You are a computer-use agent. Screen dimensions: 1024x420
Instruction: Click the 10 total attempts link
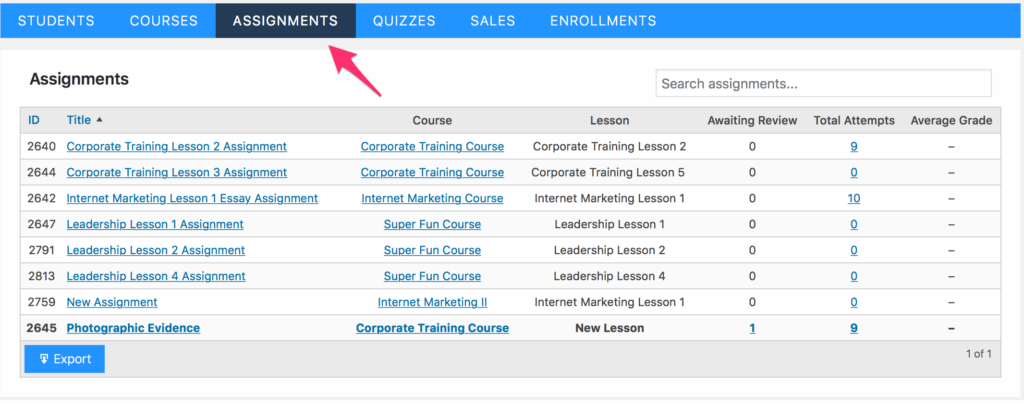tap(853, 198)
